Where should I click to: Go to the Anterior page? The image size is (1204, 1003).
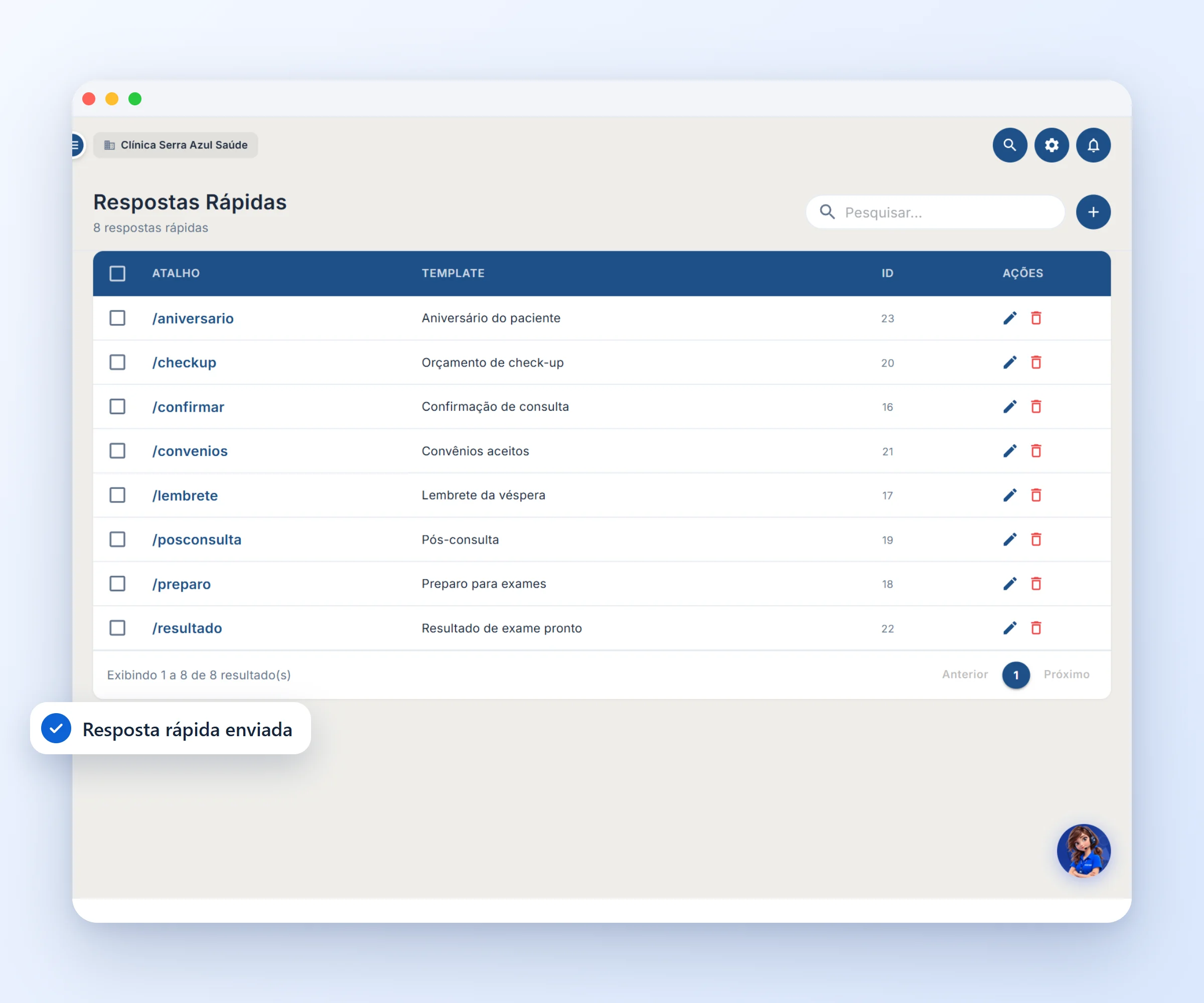(965, 675)
